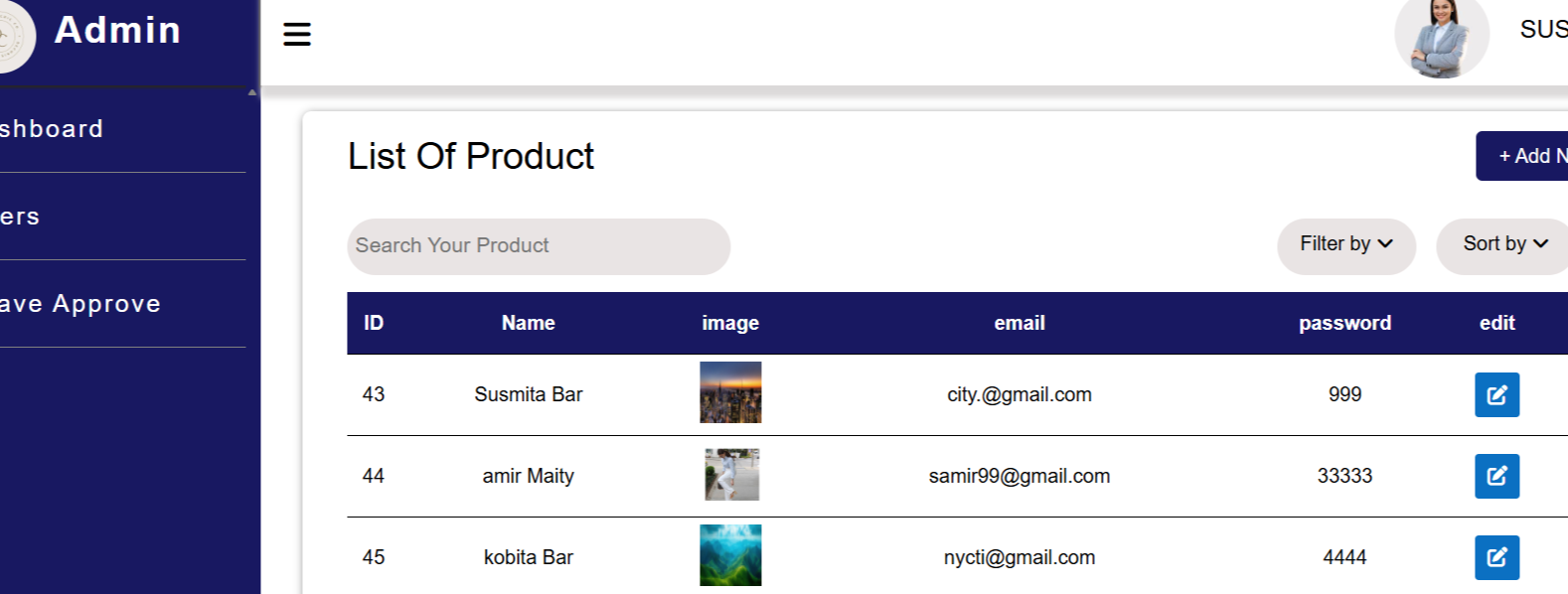The width and height of the screenshot is (1568, 594).
Task: Click the user profile avatar photo
Action: (1441, 38)
